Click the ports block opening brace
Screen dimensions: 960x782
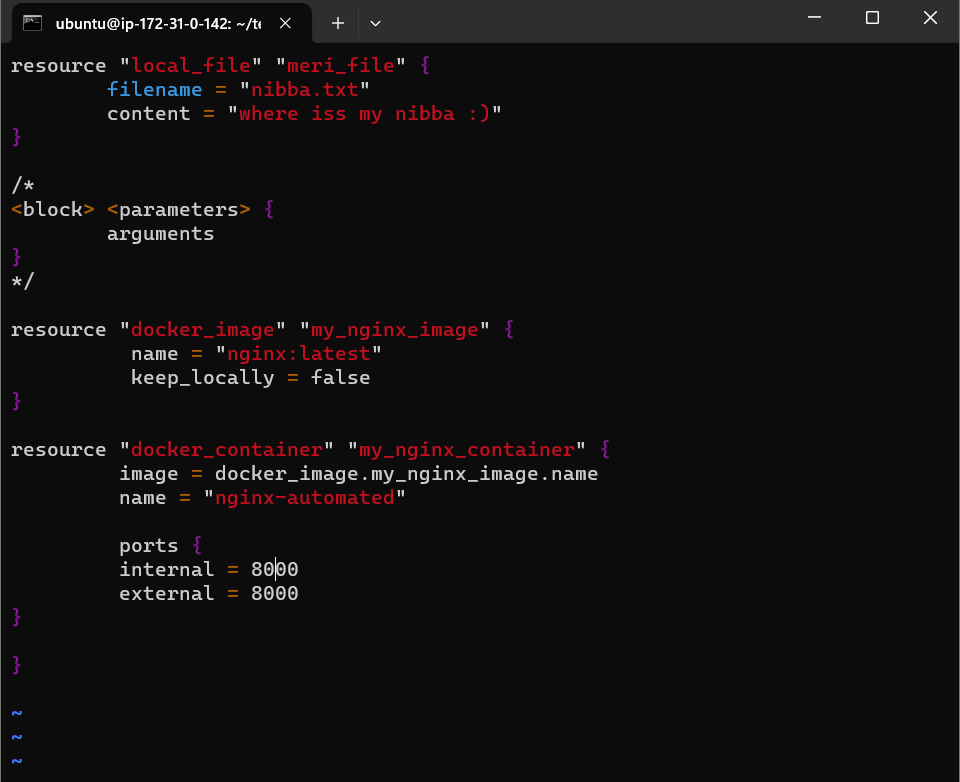(x=197, y=545)
